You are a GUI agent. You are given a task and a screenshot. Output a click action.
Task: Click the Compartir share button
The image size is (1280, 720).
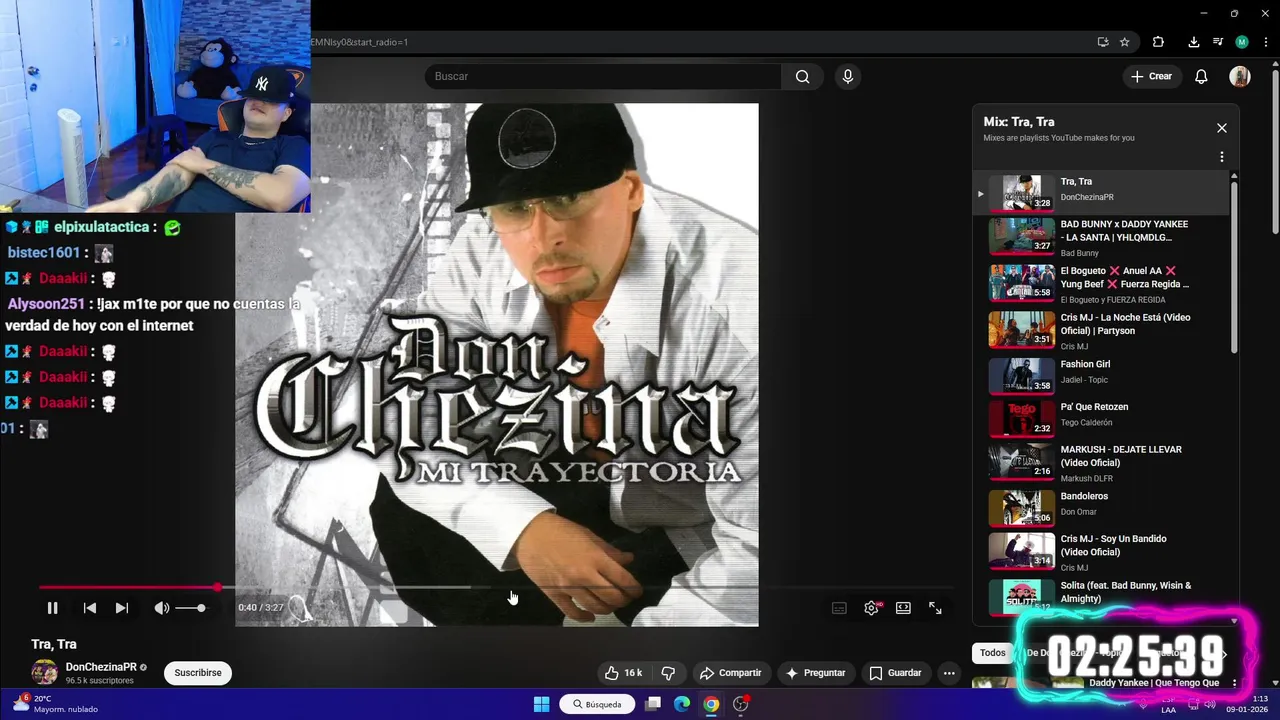click(x=731, y=673)
